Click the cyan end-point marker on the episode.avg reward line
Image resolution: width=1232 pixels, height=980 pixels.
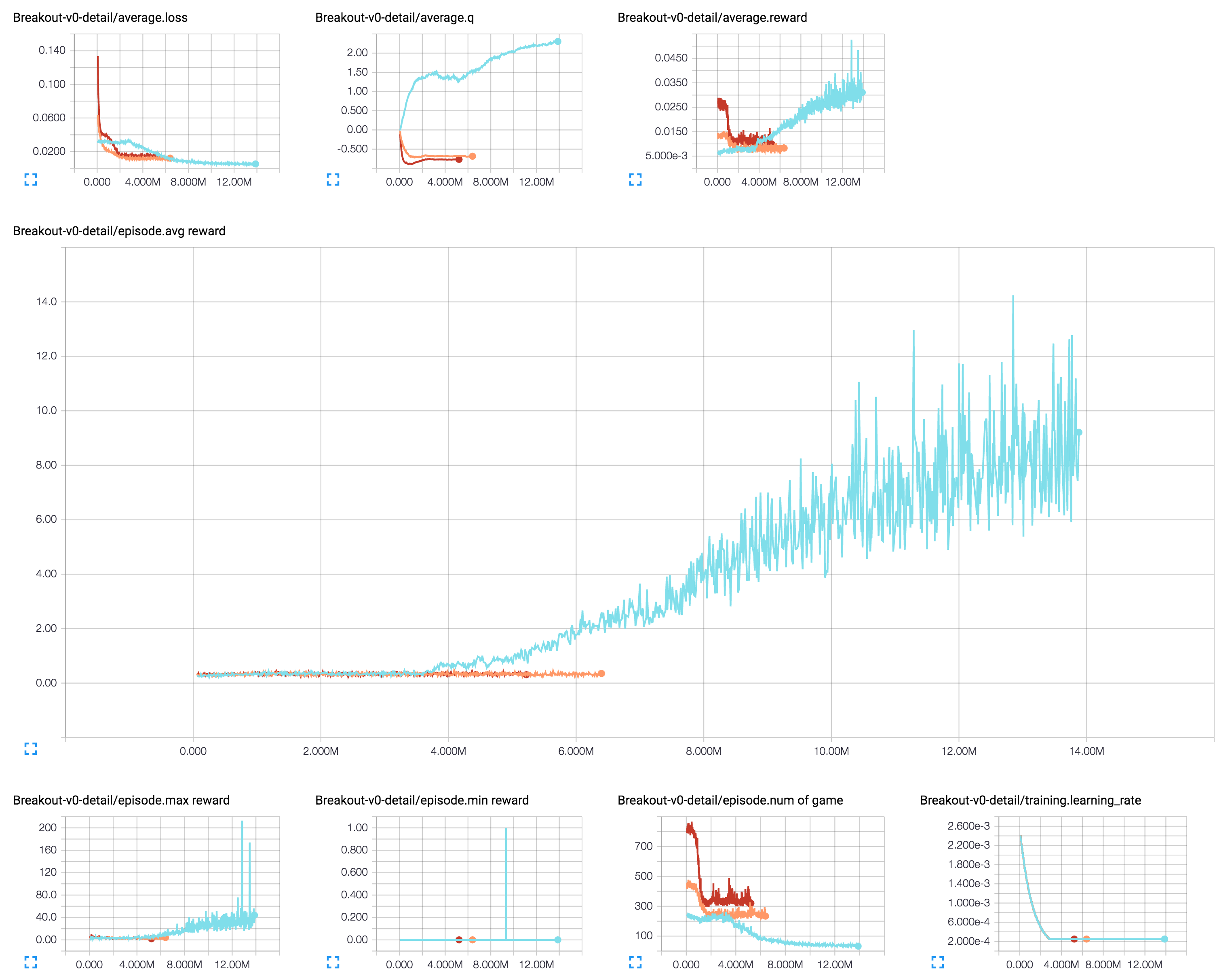[1079, 432]
